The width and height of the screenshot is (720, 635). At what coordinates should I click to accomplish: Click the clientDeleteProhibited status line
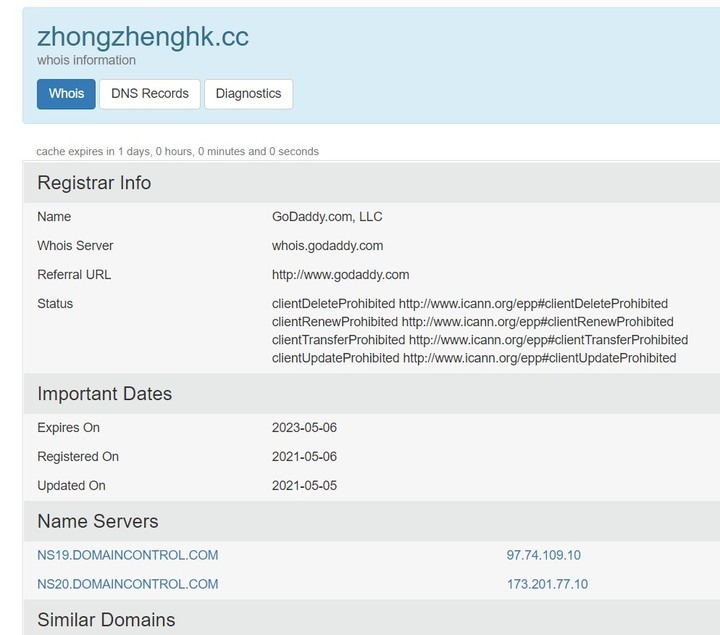pyautogui.click(x=470, y=303)
